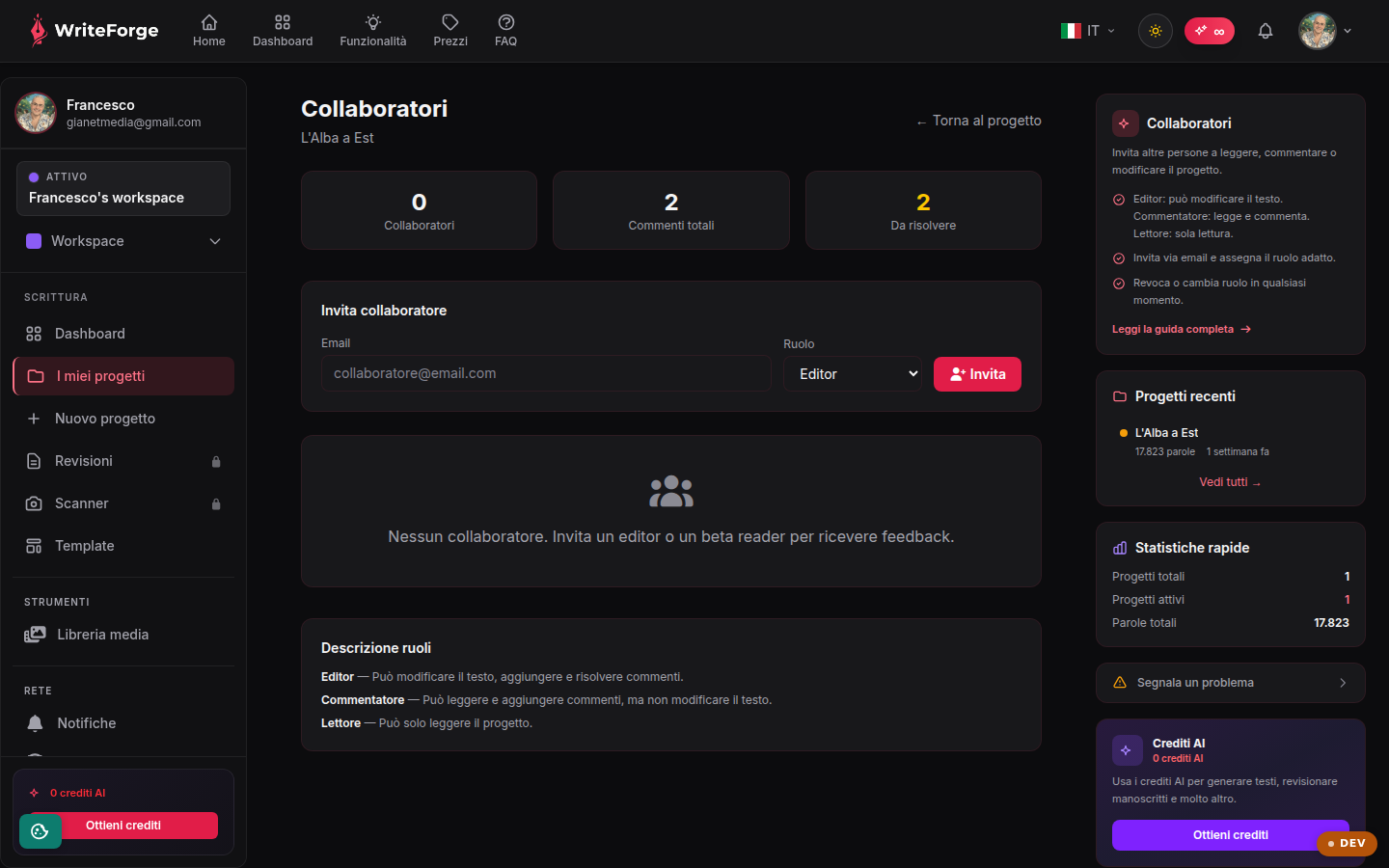This screenshot has height=868, width=1389.
Task: Click the WriteForge flame logo
Action: click(x=38, y=31)
